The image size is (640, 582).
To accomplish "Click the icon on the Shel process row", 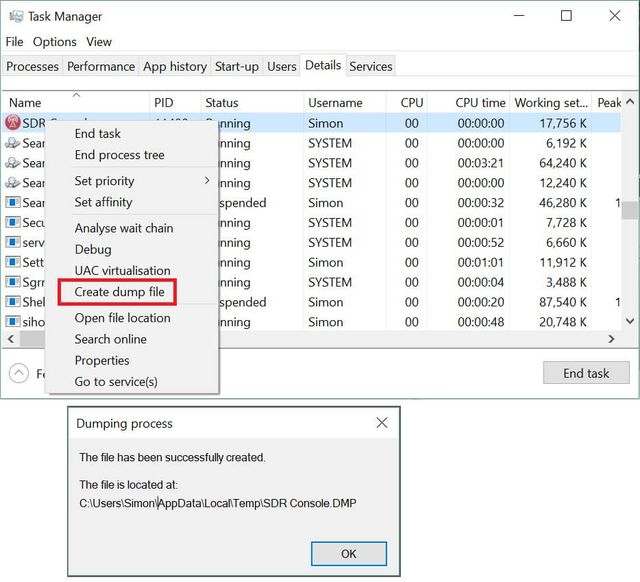I will click(12, 302).
